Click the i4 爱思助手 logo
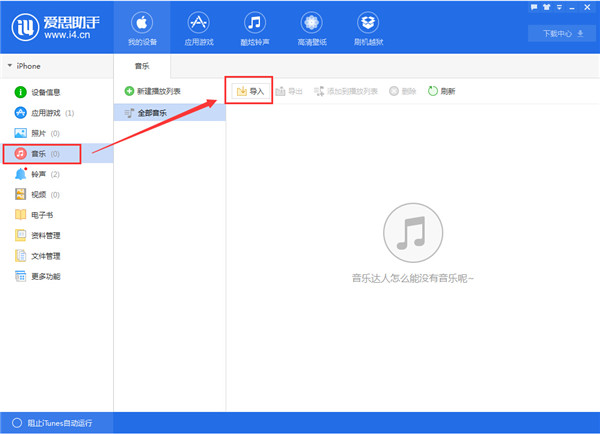This screenshot has height=434, width=600. (x=56, y=27)
